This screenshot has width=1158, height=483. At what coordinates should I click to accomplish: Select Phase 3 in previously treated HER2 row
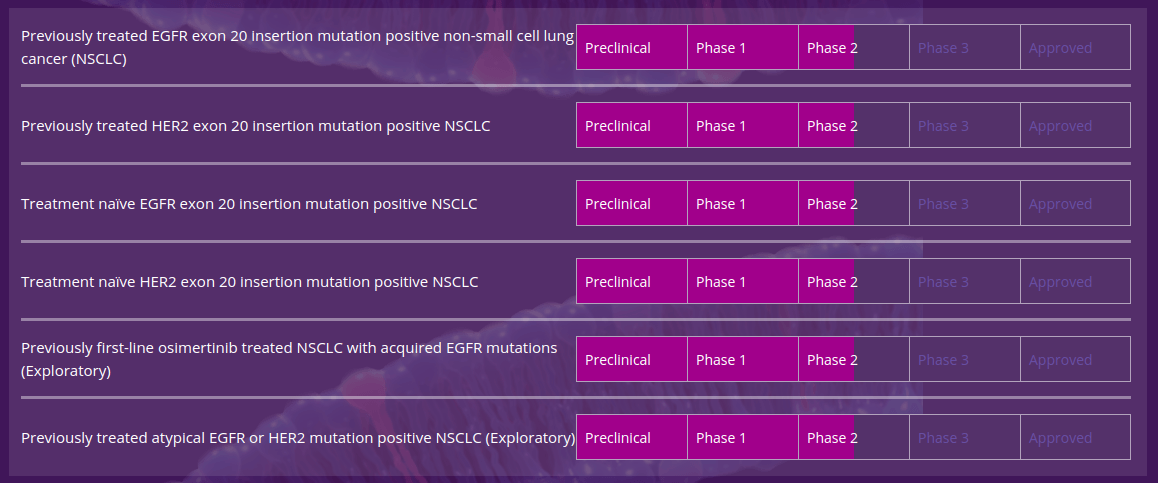pos(965,126)
